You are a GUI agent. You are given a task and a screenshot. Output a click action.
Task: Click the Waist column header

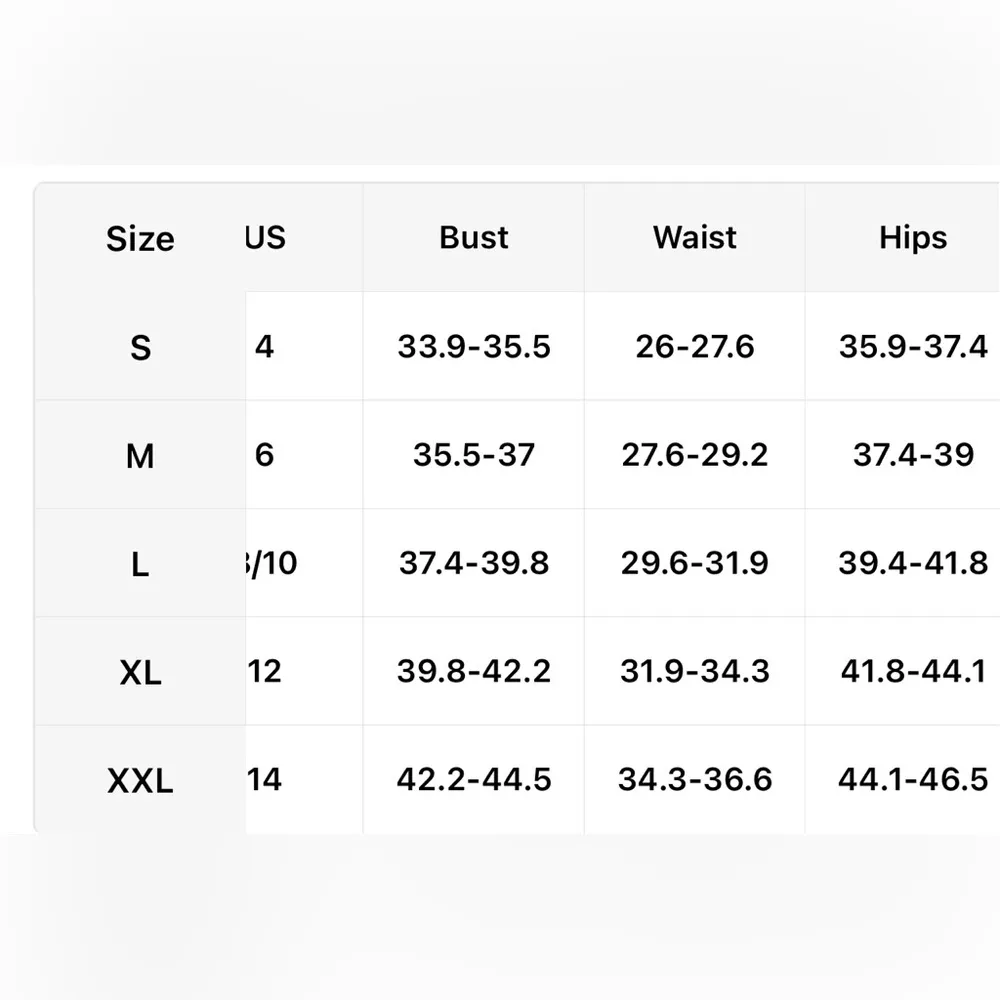click(x=695, y=238)
